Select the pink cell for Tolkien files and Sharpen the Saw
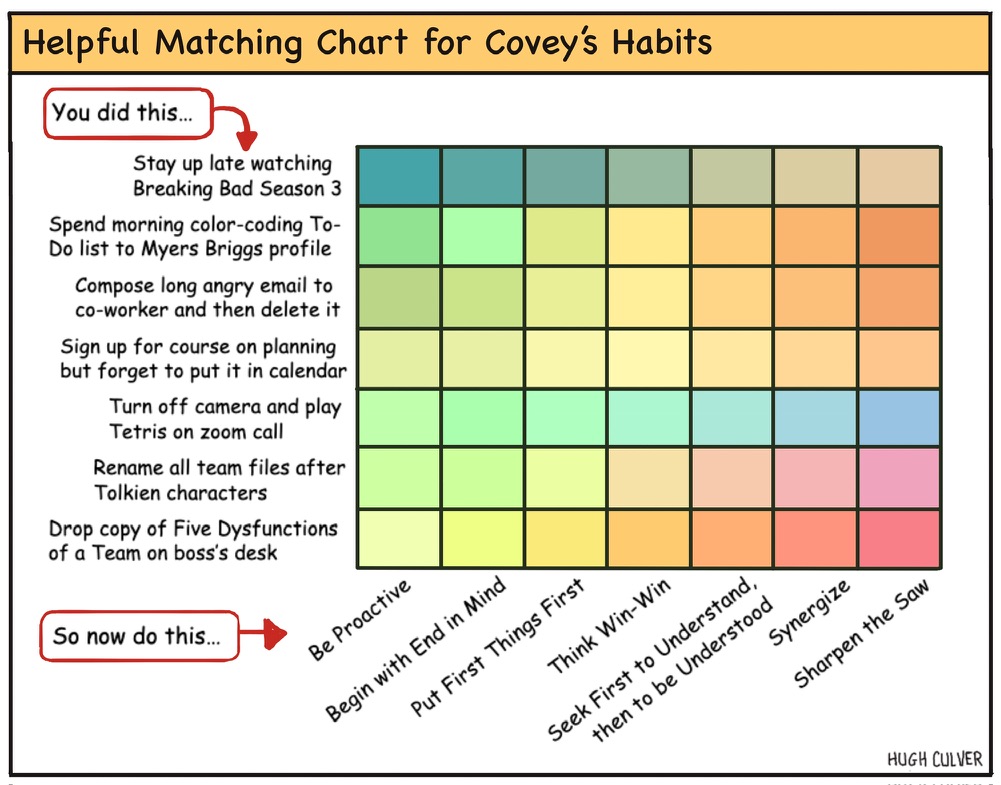Image resolution: width=1001 pixels, height=785 pixels. tap(899, 478)
